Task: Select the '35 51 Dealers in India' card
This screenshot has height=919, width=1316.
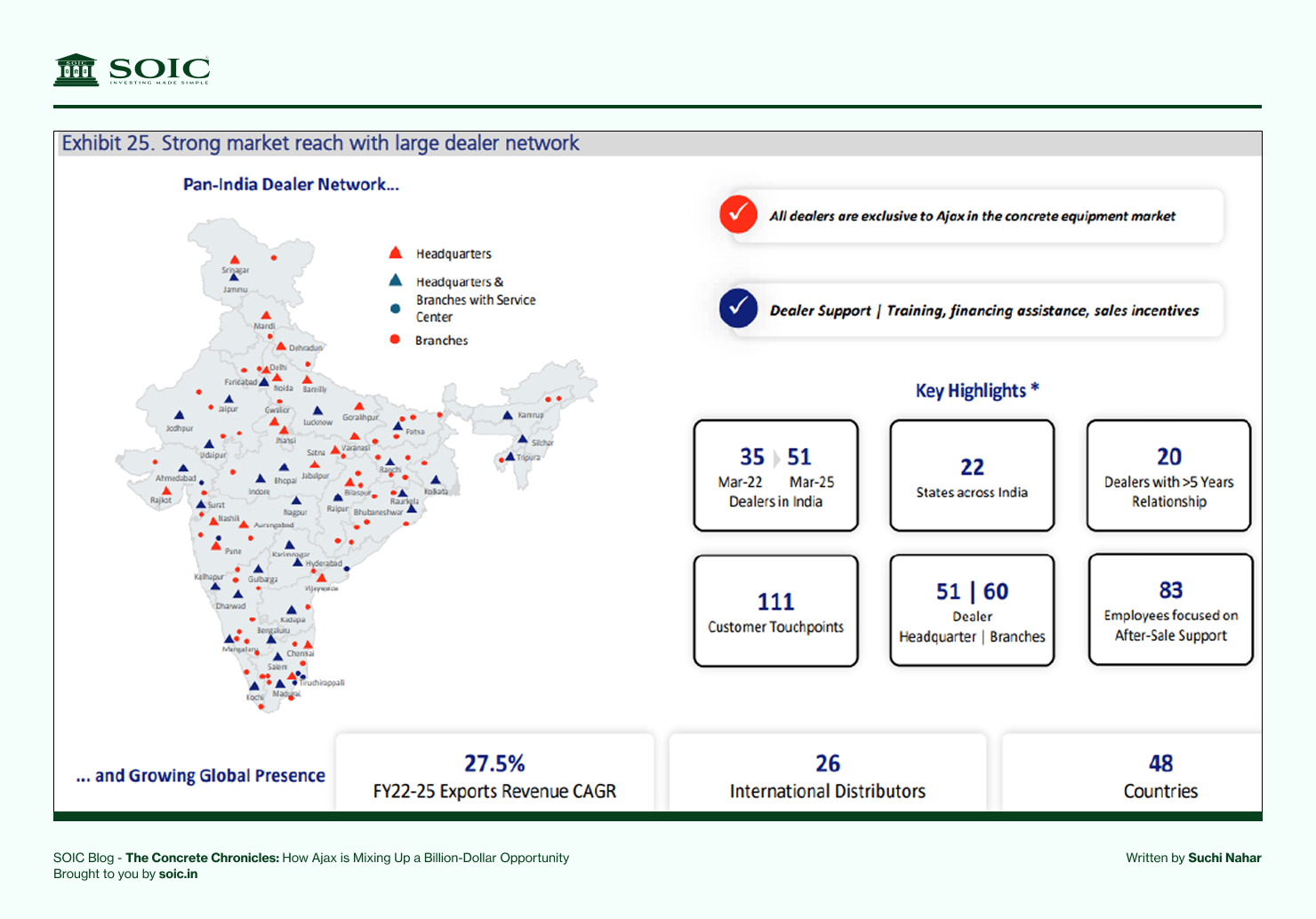Action: coord(776,475)
